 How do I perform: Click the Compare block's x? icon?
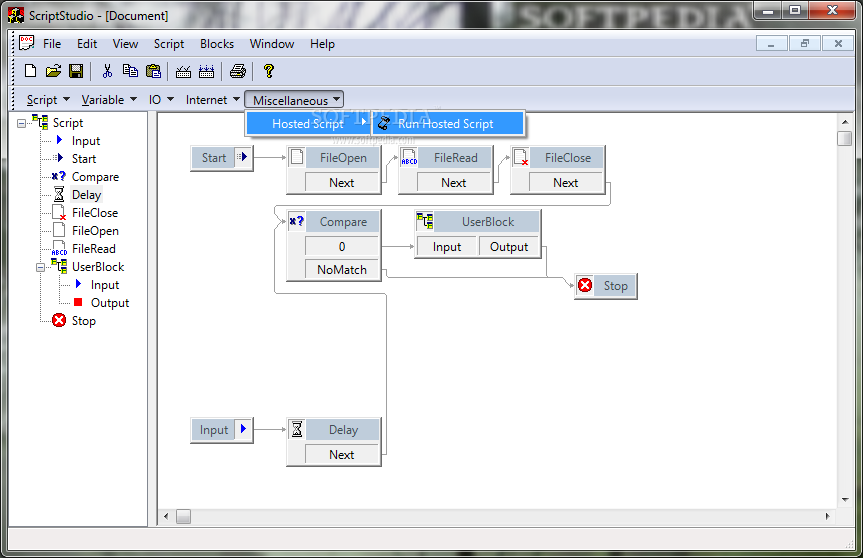coord(297,221)
